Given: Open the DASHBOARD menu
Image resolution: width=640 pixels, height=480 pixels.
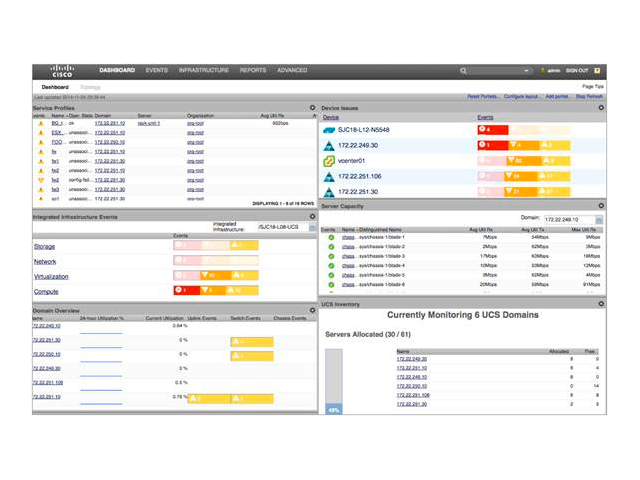Looking at the screenshot, I should click(x=117, y=70).
